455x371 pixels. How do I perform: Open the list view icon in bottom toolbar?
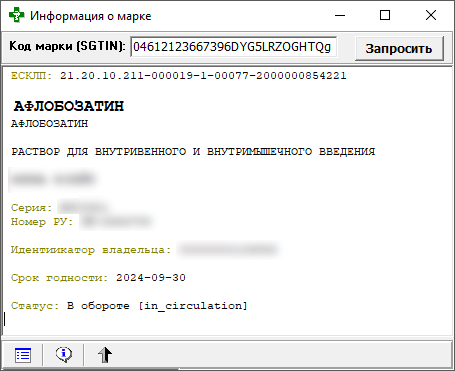(23, 355)
